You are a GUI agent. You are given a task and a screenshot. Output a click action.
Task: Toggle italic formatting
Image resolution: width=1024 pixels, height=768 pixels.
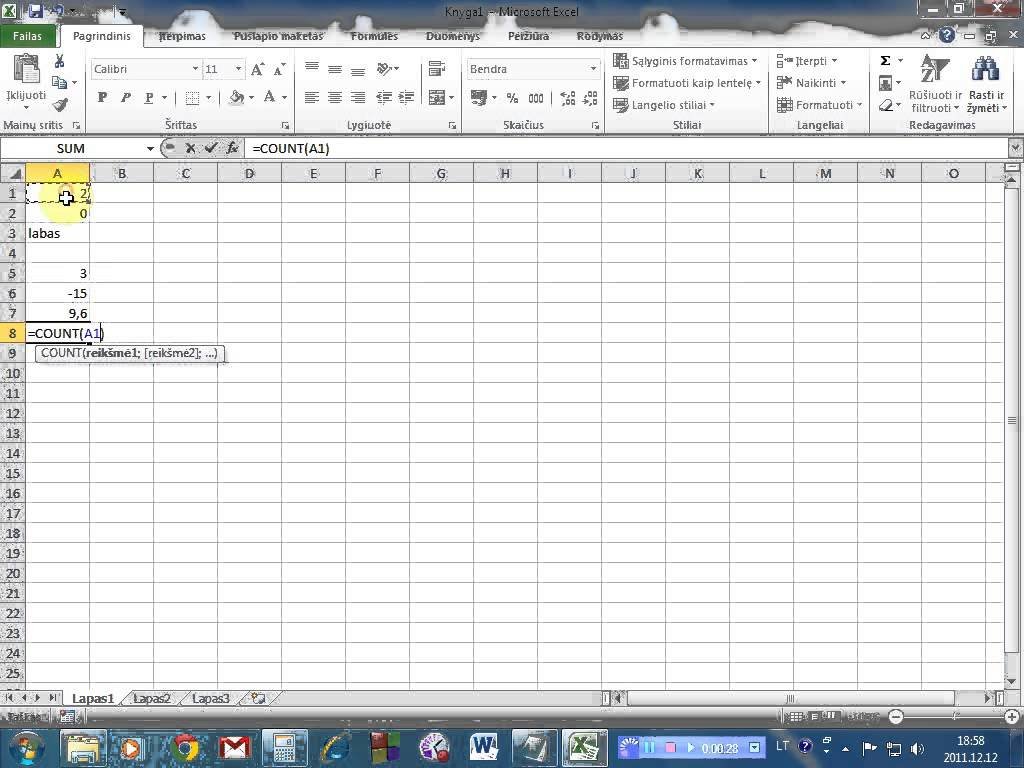125,97
